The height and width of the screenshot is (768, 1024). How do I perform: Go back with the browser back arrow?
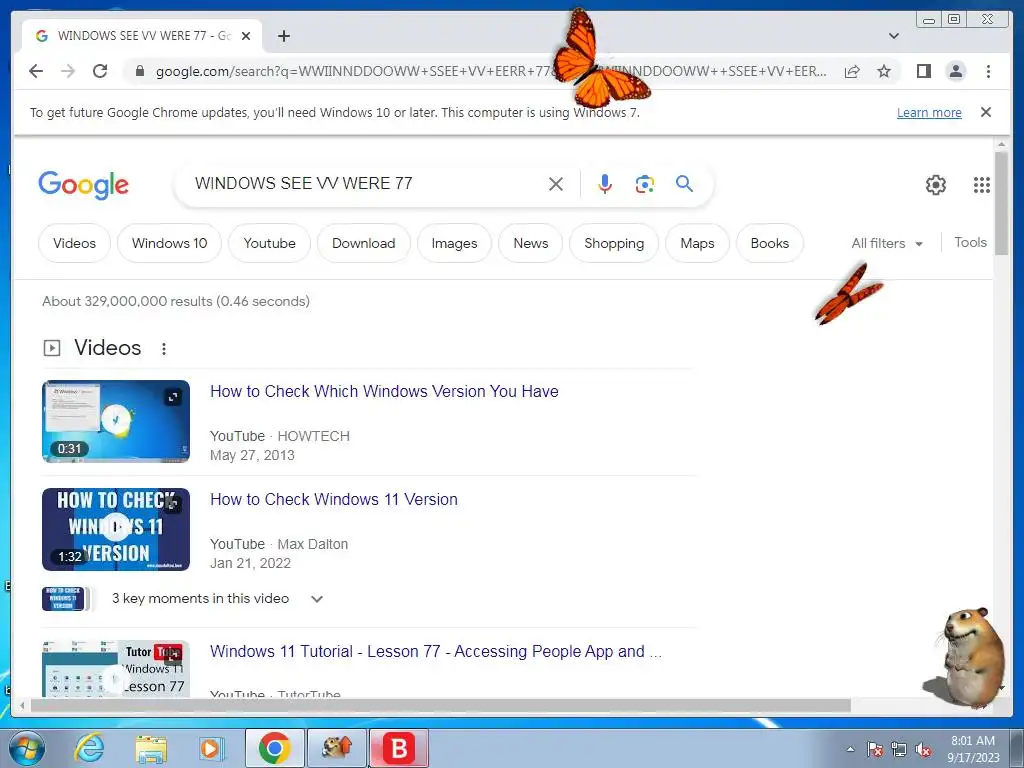pos(36,71)
